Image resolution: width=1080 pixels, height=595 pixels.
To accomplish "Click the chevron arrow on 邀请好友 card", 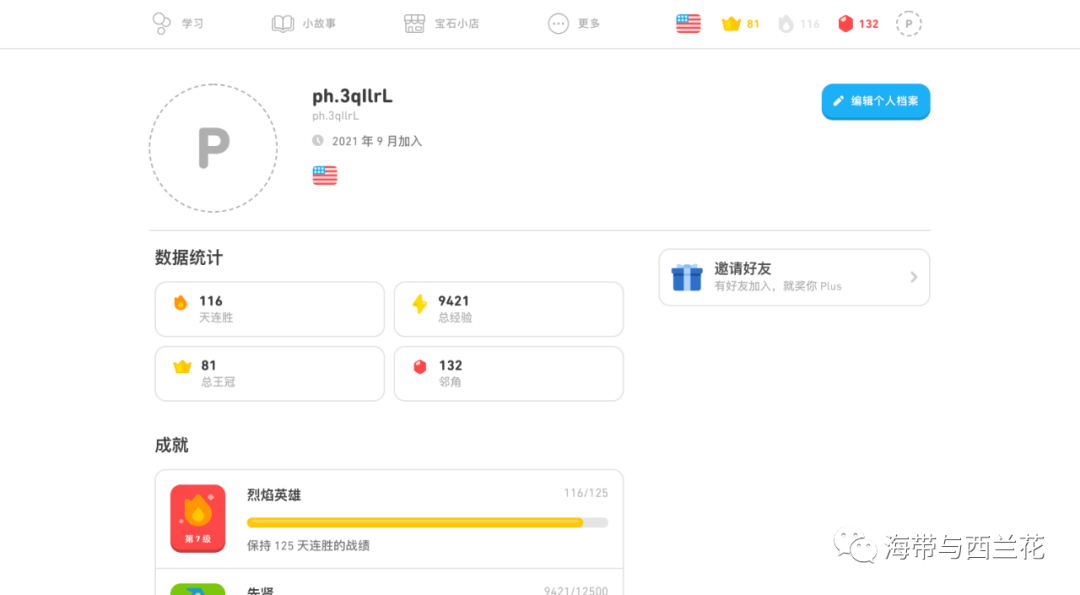I will coord(913,277).
